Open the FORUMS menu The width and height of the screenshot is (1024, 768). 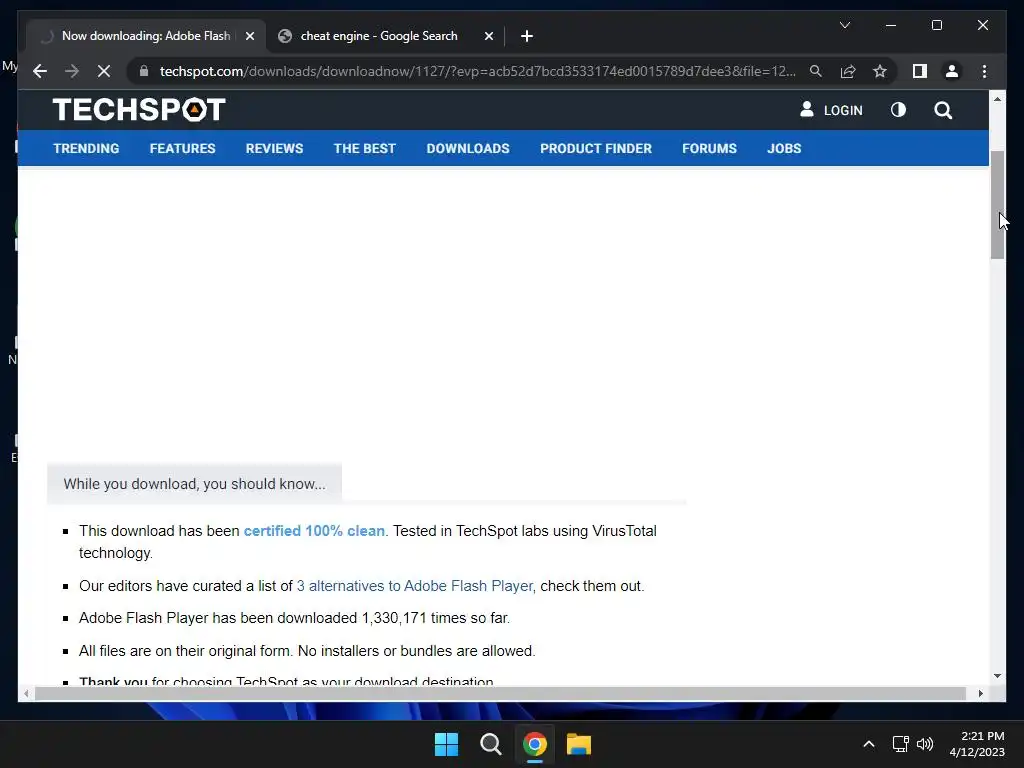click(709, 148)
